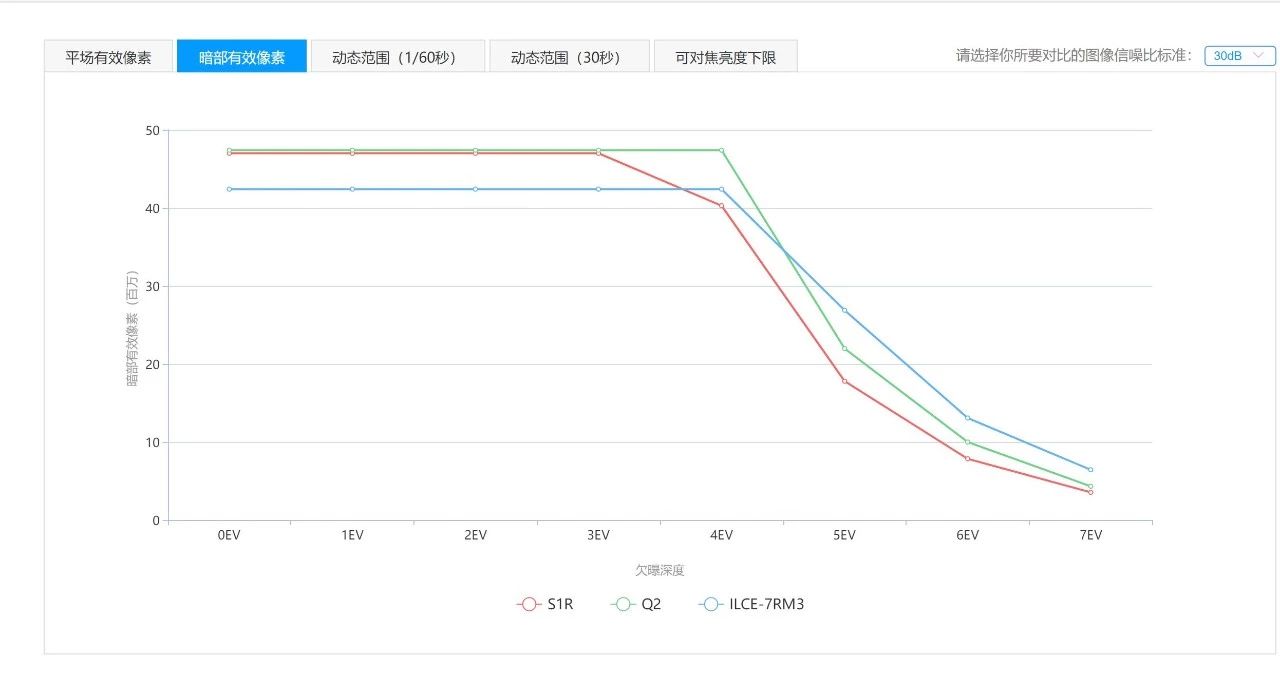This screenshot has height=675, width=1280.
Task: Click the red S1R point at 4EV
Action: coord(721,205)
